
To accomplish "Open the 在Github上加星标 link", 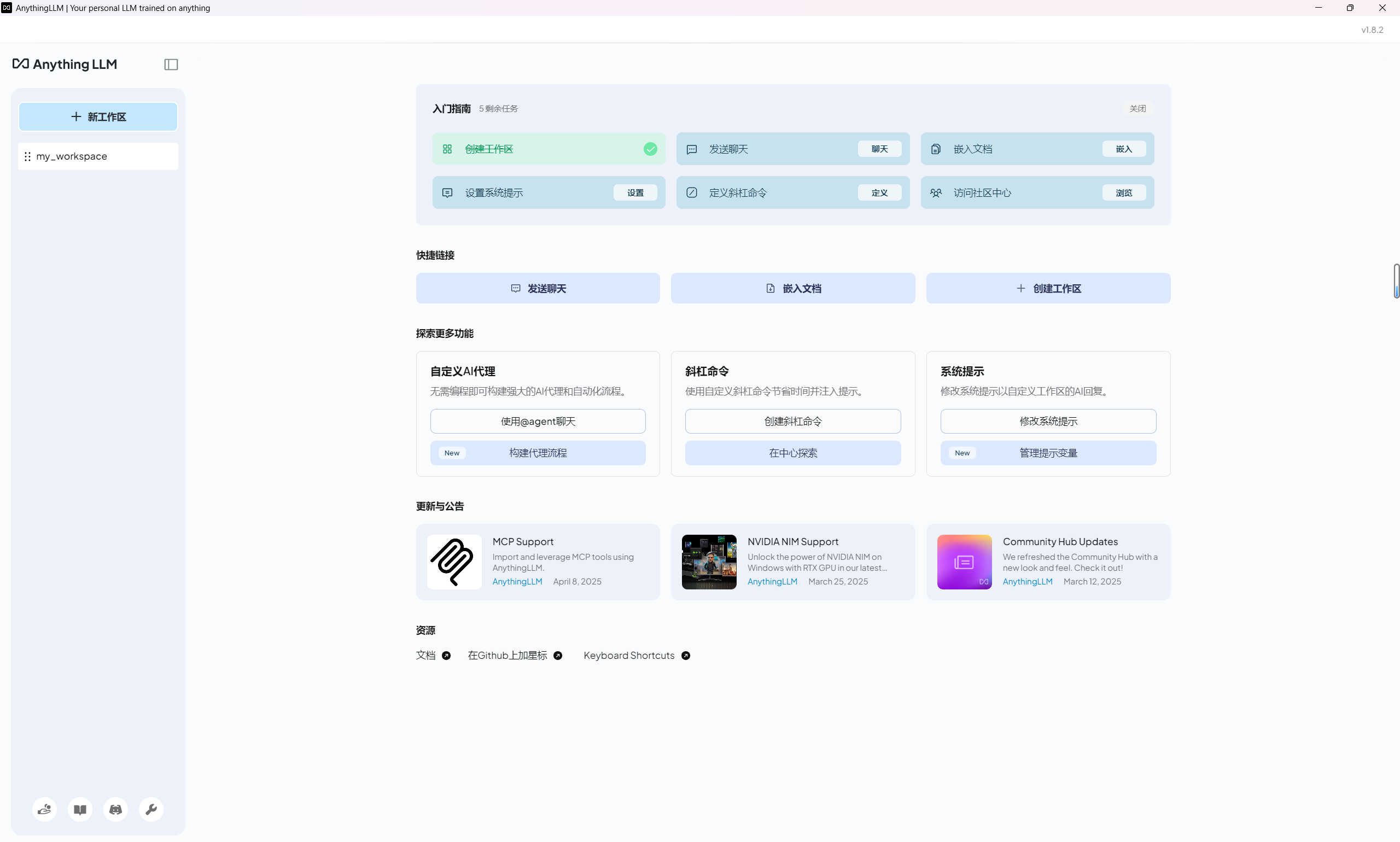I will [507, 656].
